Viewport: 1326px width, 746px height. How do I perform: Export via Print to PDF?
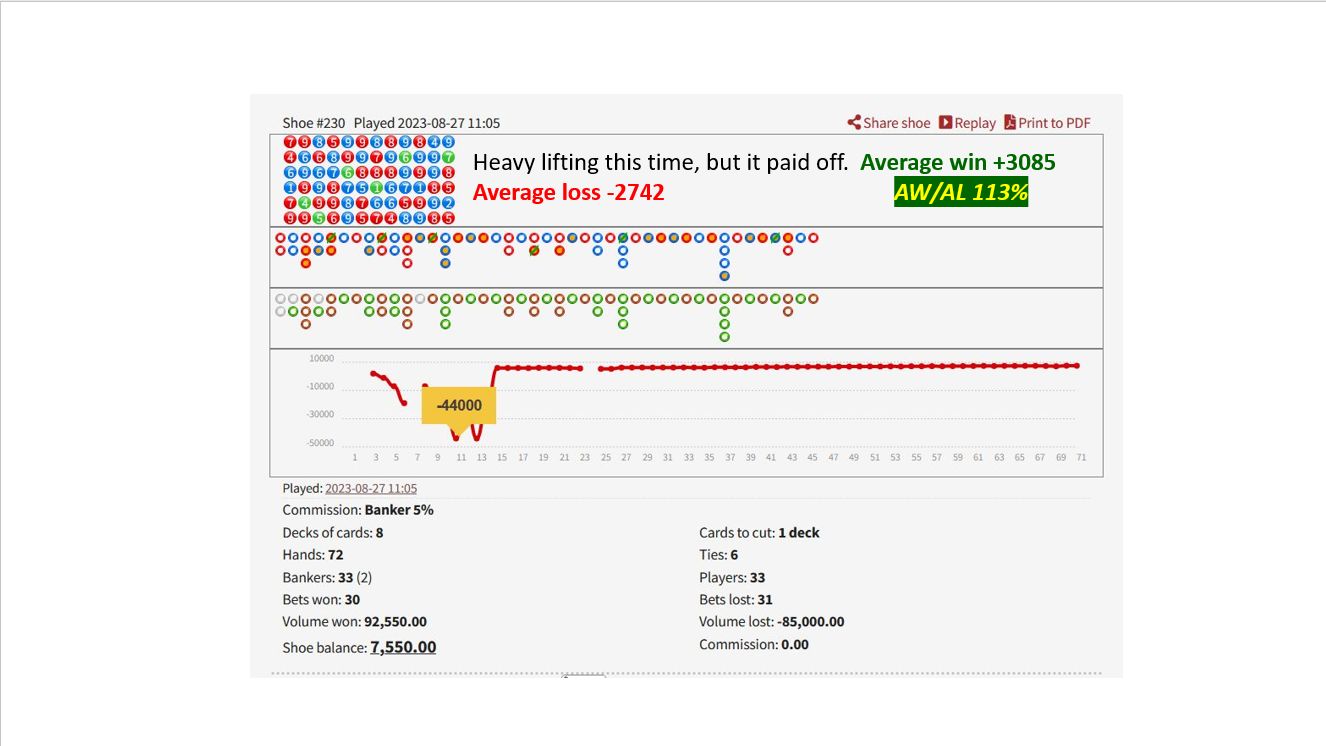pyautogui.click(x=1047, y=123)
